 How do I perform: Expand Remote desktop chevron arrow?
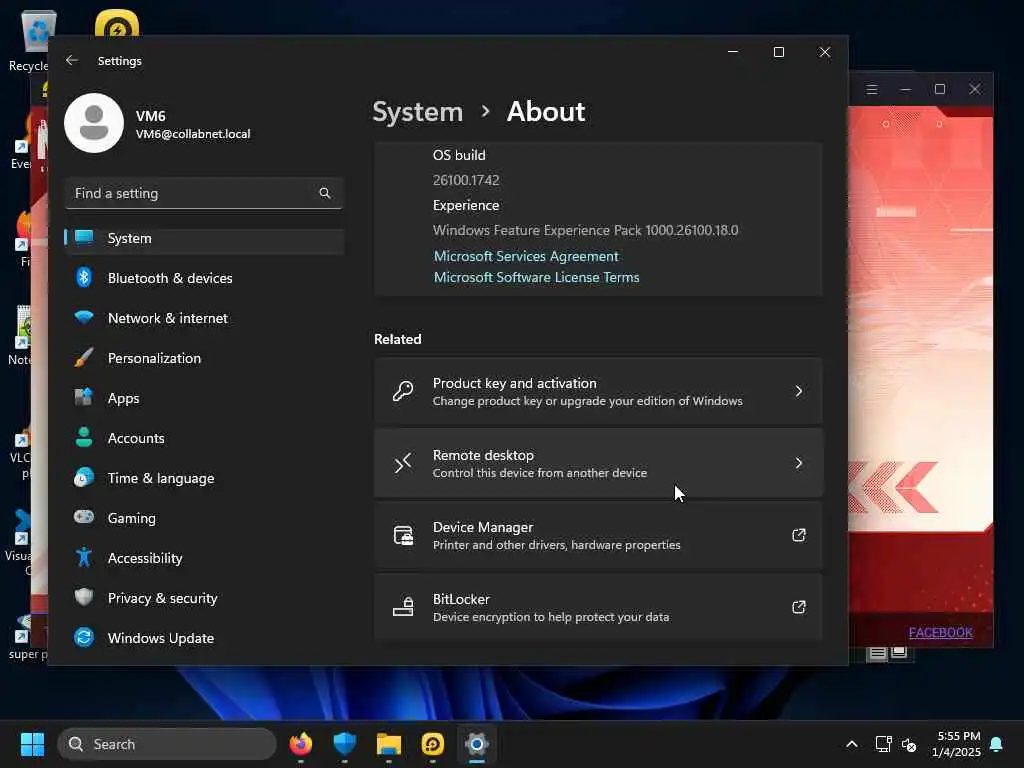pos(799,463)
